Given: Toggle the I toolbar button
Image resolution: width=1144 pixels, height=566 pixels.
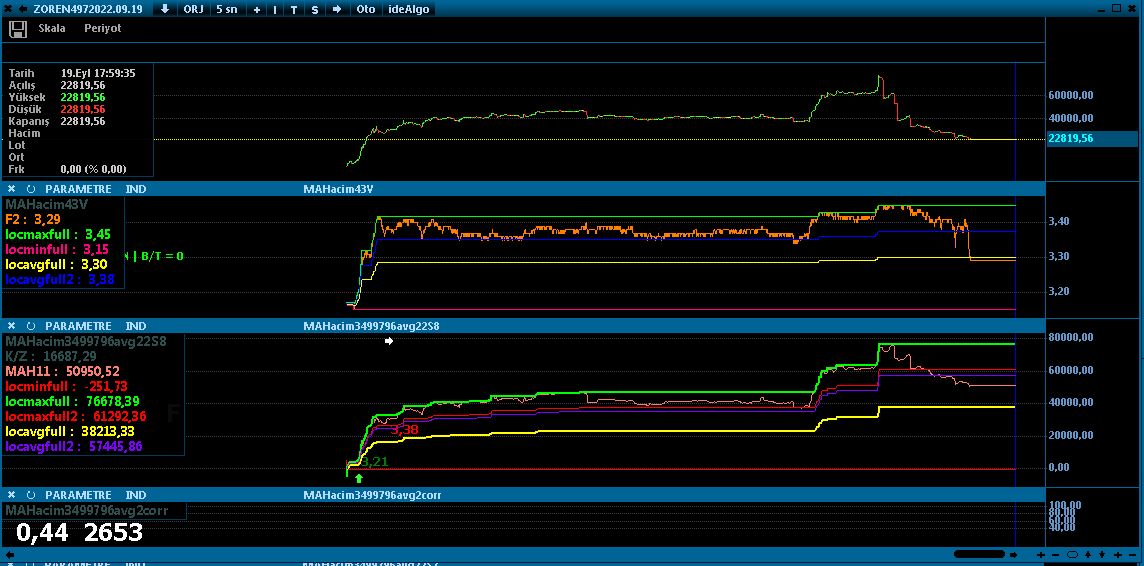Looking at the screenshot, I should (274, 9).
